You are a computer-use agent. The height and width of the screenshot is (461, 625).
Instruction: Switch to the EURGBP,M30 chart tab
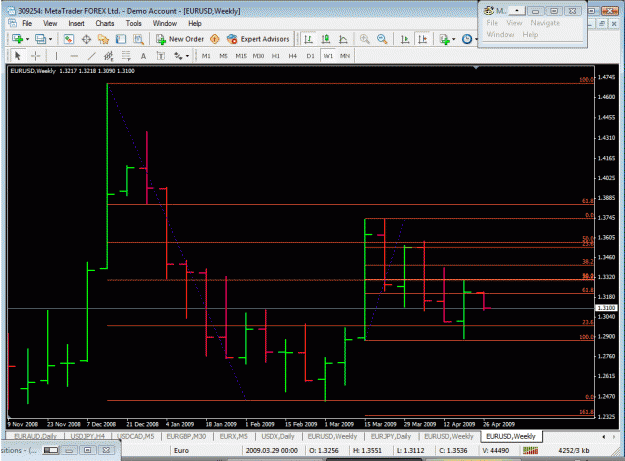pyautogui.click(x=186, y=436)
